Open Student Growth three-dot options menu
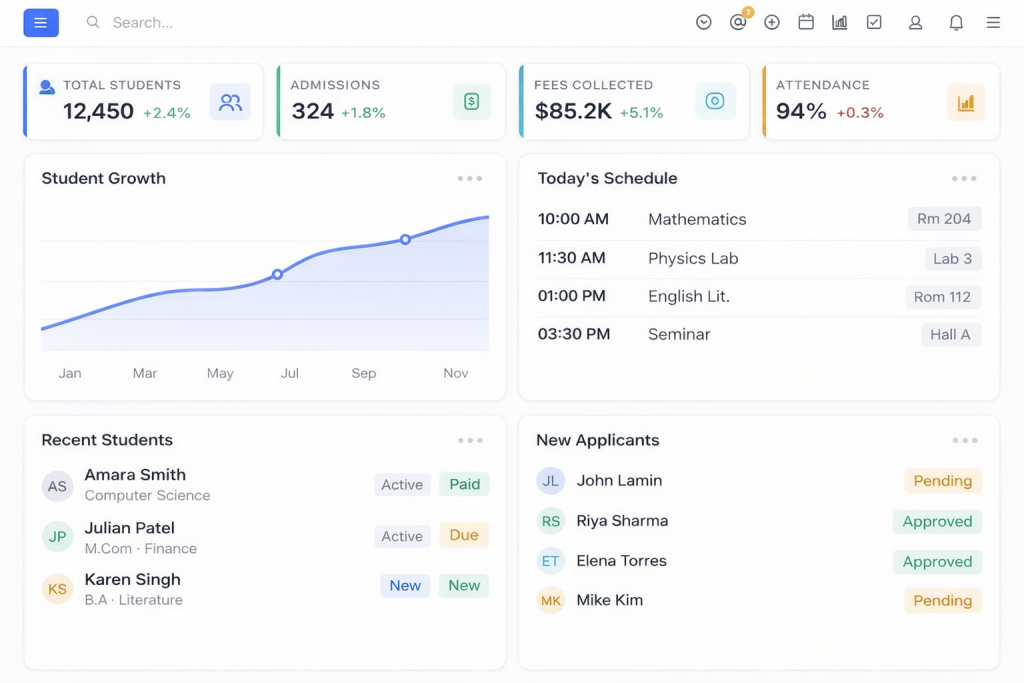Screen dimensions: 1024x683 [470, 178]
